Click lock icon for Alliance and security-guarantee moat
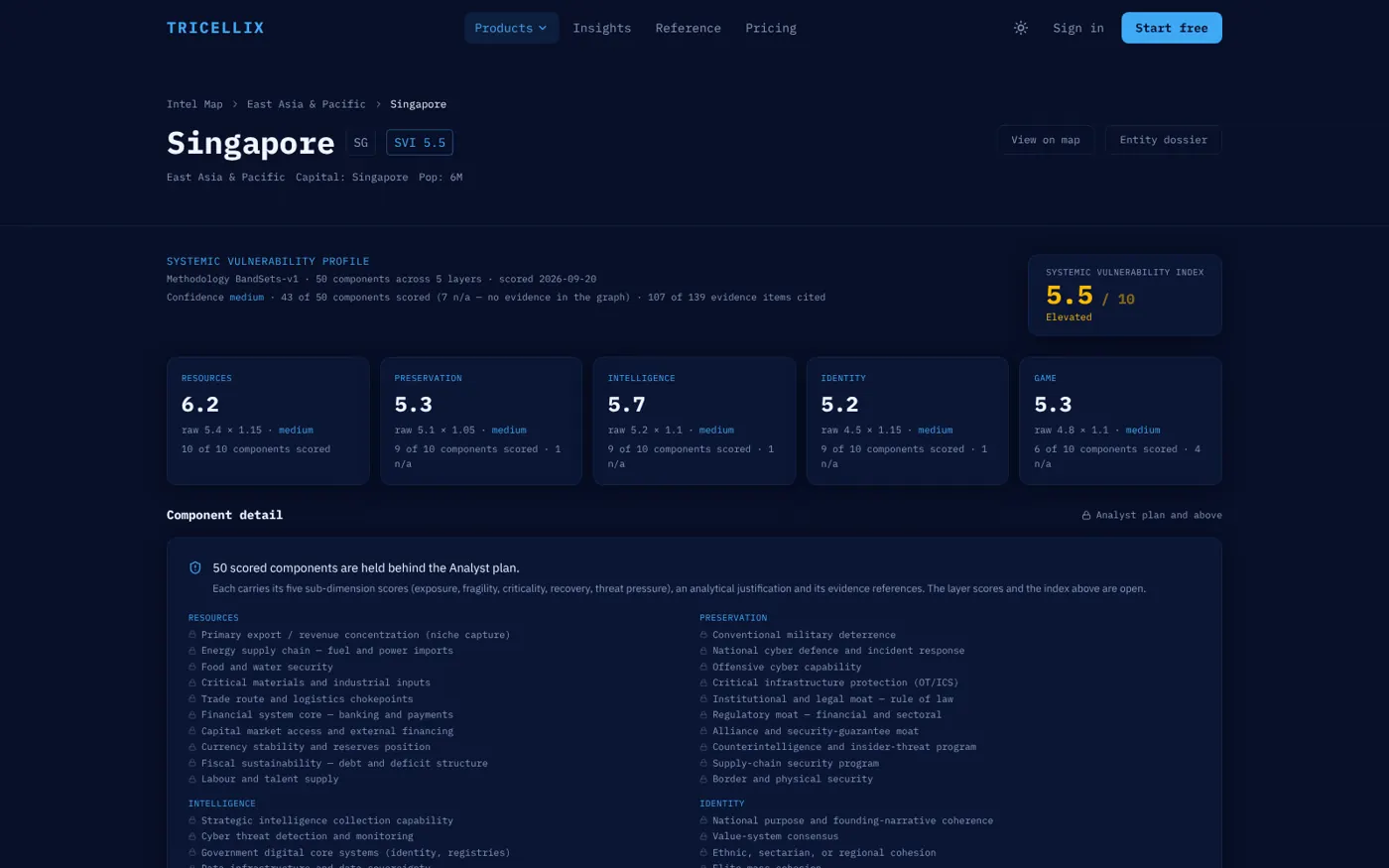 point(703,731)
